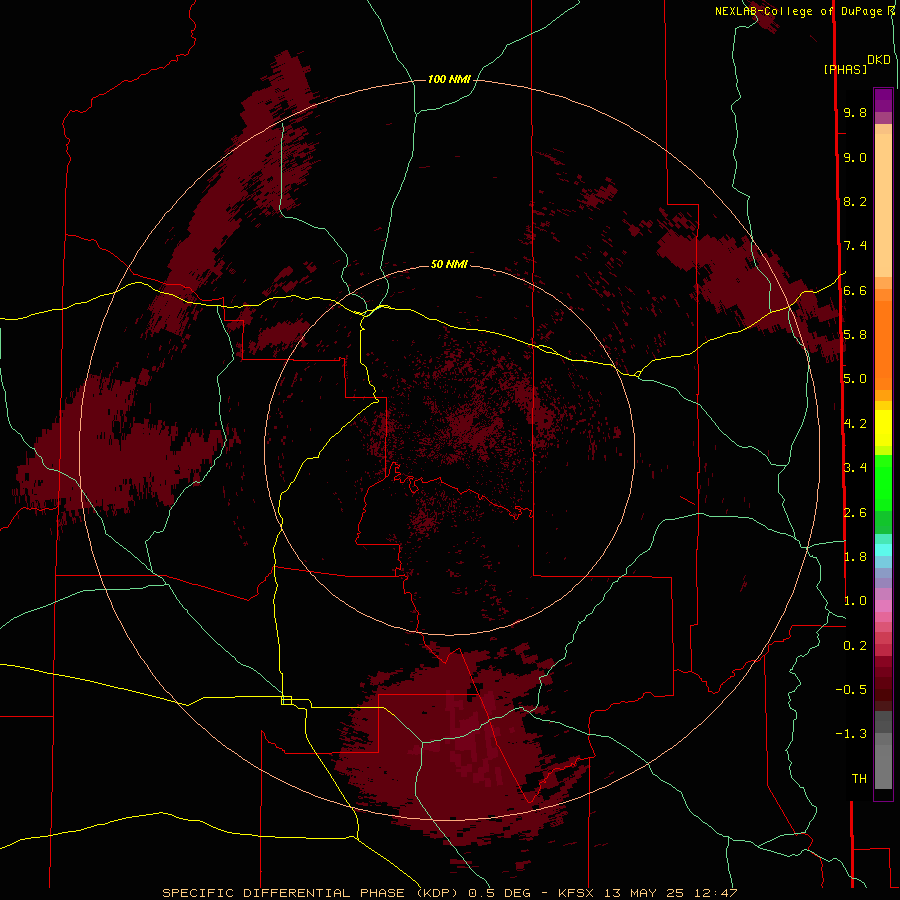Click the purple segment atop the color scale
Screen dimensions: 900x900
tap(883, 100)
